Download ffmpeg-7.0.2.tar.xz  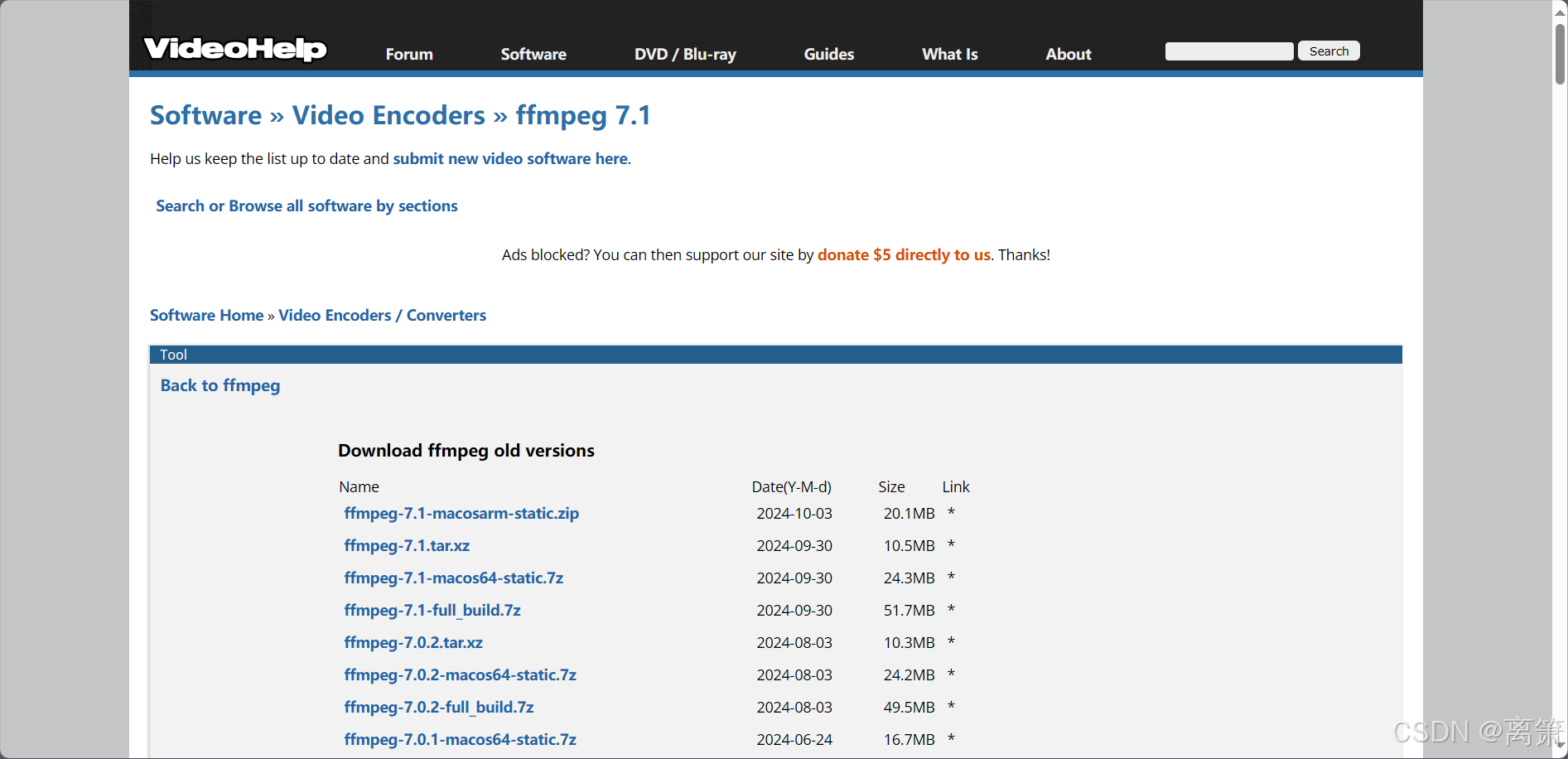(413, 642)
